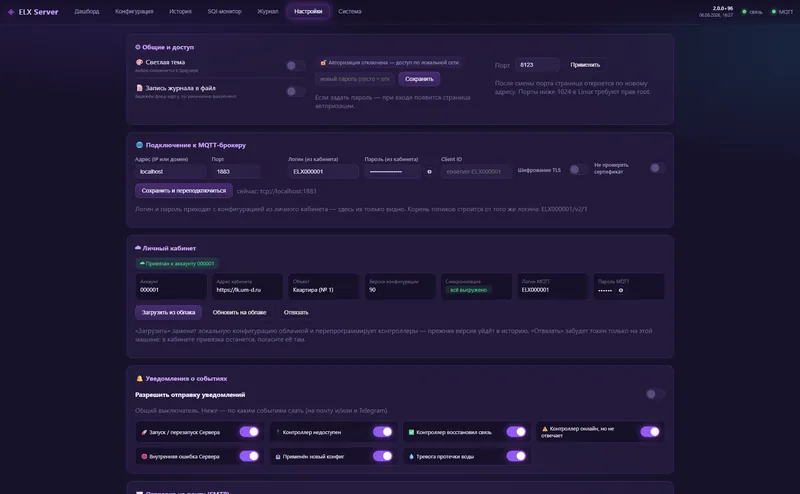
Task: Reveal Пароль MQTT in the cabinet card
Action: [x=621, y=290]
